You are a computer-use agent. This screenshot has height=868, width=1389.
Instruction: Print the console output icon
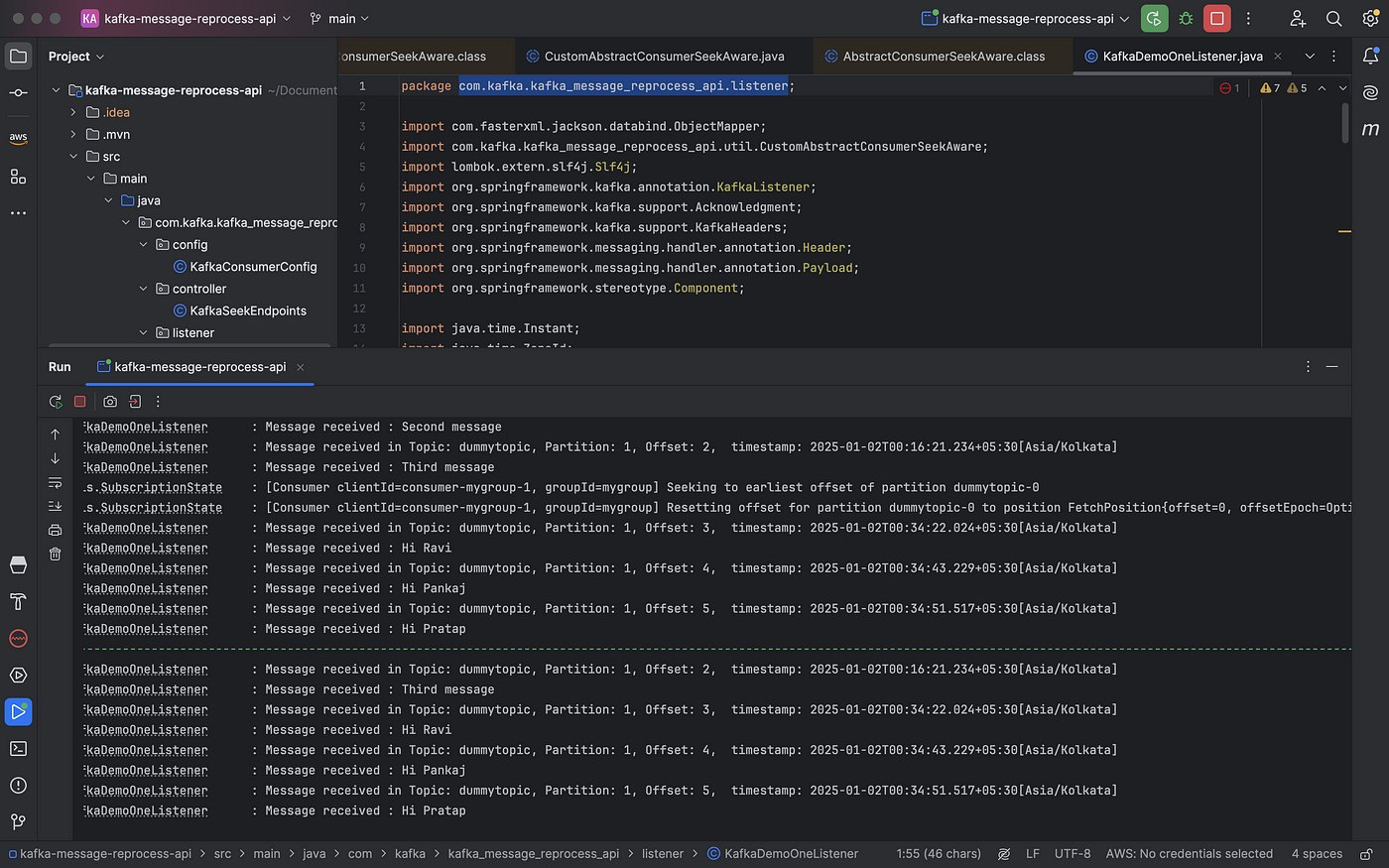click(55, 531)
